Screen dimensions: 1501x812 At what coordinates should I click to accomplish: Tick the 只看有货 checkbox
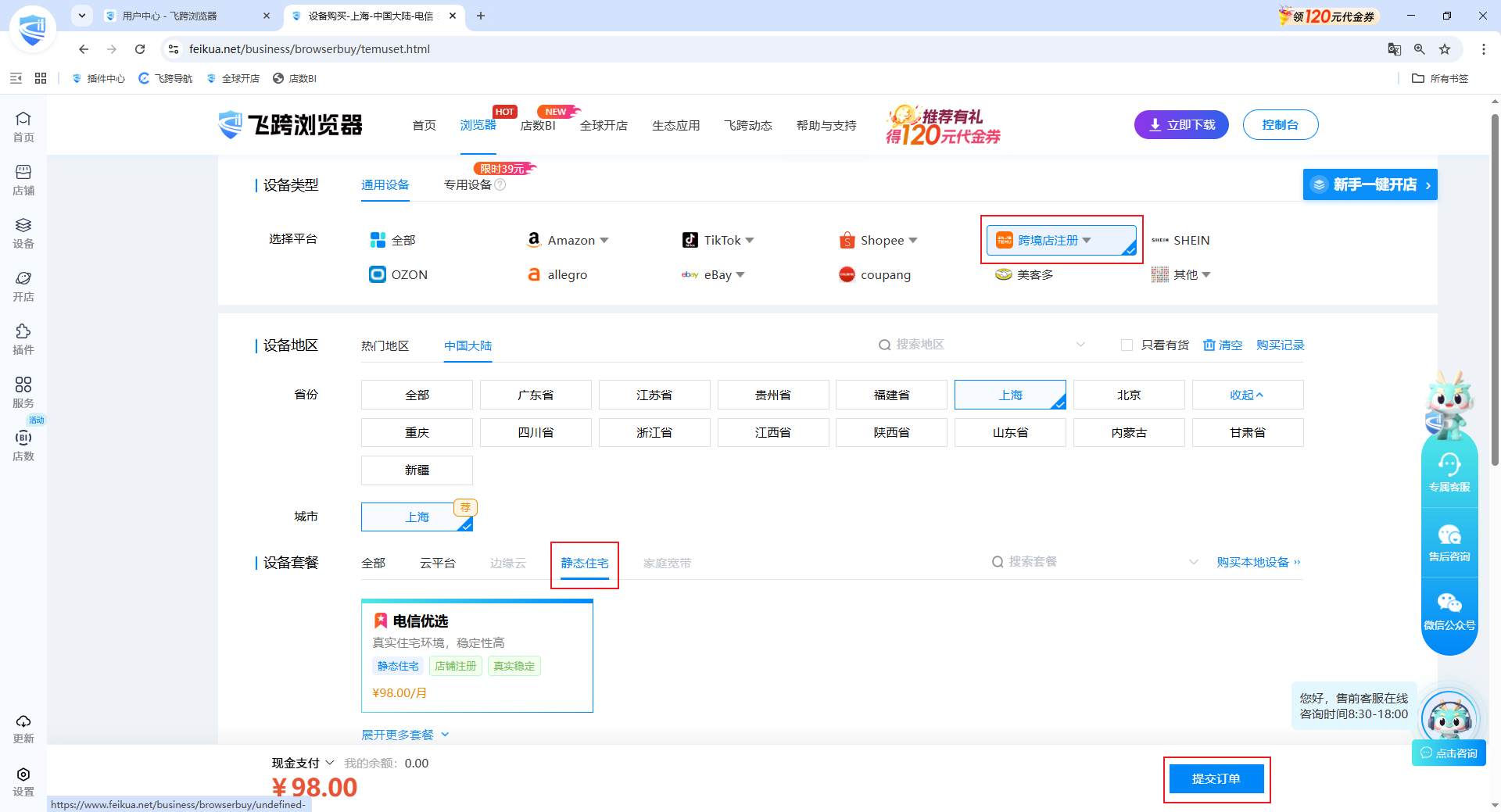[x=1127, y=345]
